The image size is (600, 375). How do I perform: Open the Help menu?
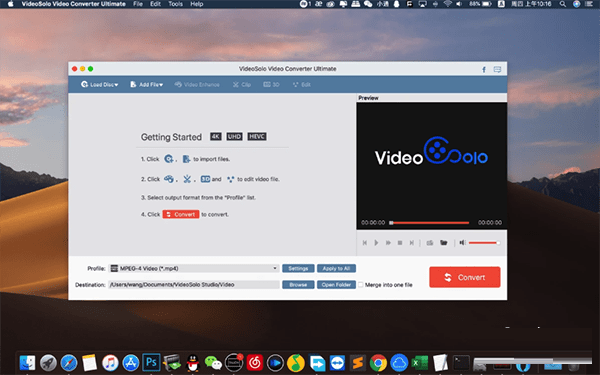click(197, 4)
